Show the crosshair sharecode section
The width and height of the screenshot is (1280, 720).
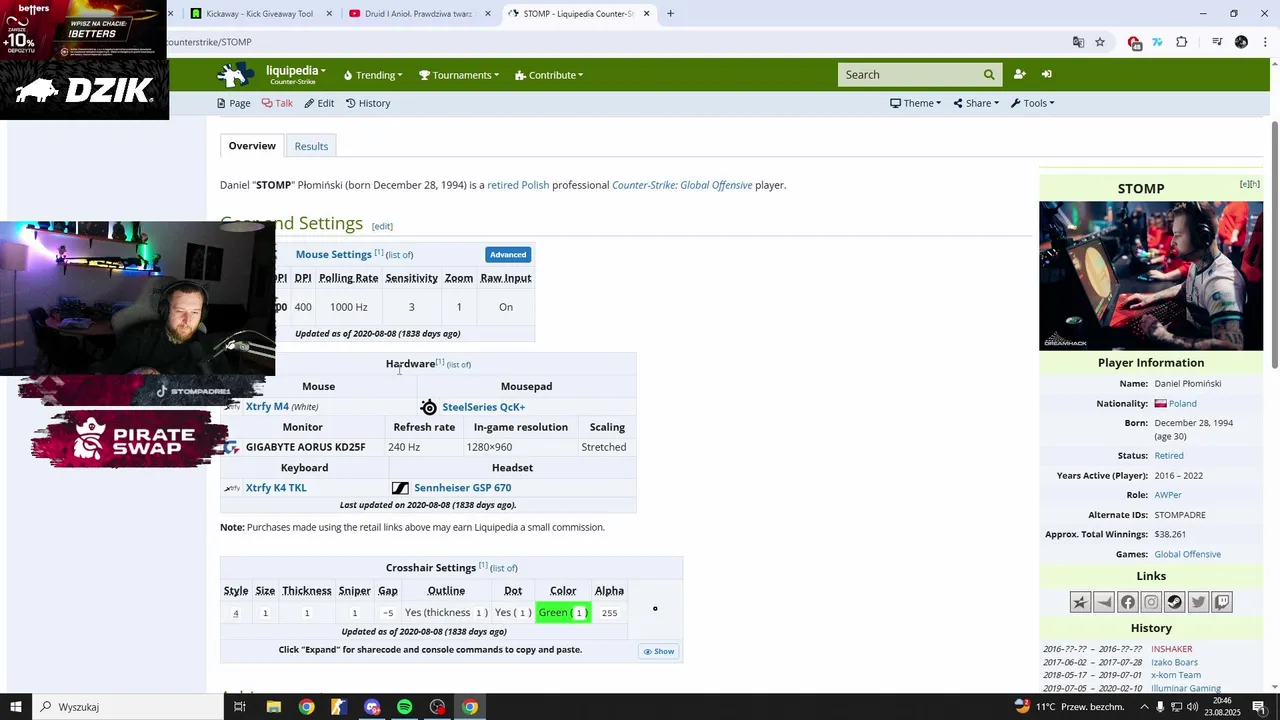pyautogui.click(x=659, y=651)
